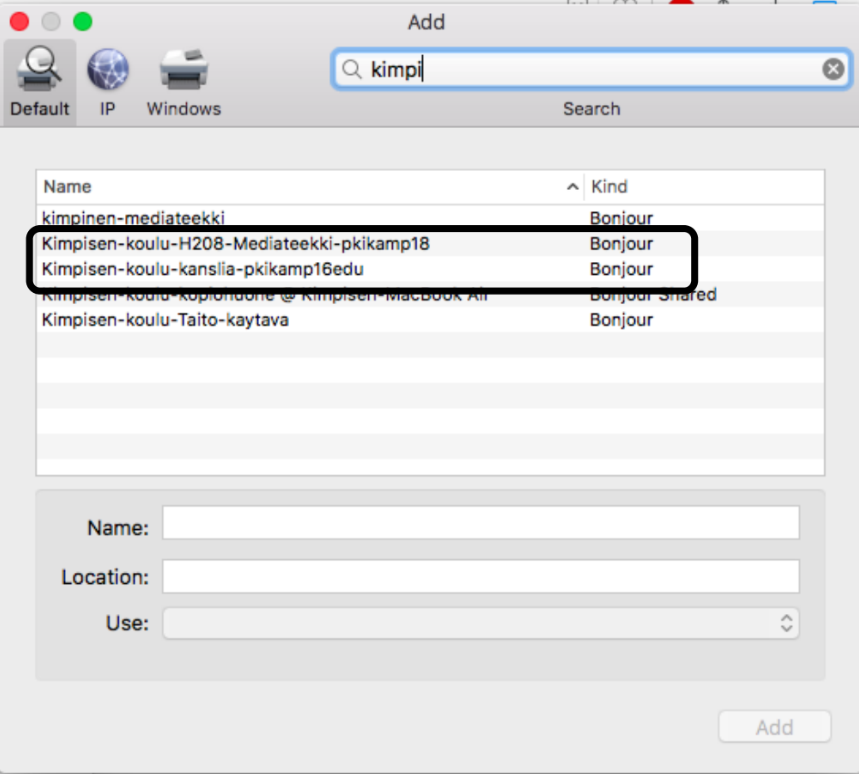Select the Kimpisen-koulu-Taito-kaytava printer
Viewport: 859px width, 774px height.
tap(165, 320)
